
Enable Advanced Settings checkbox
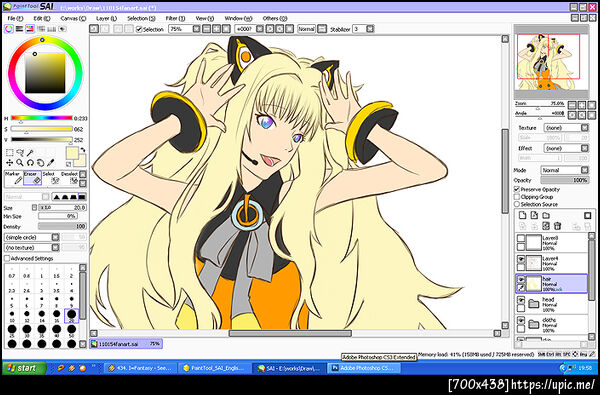pos(7,258)
